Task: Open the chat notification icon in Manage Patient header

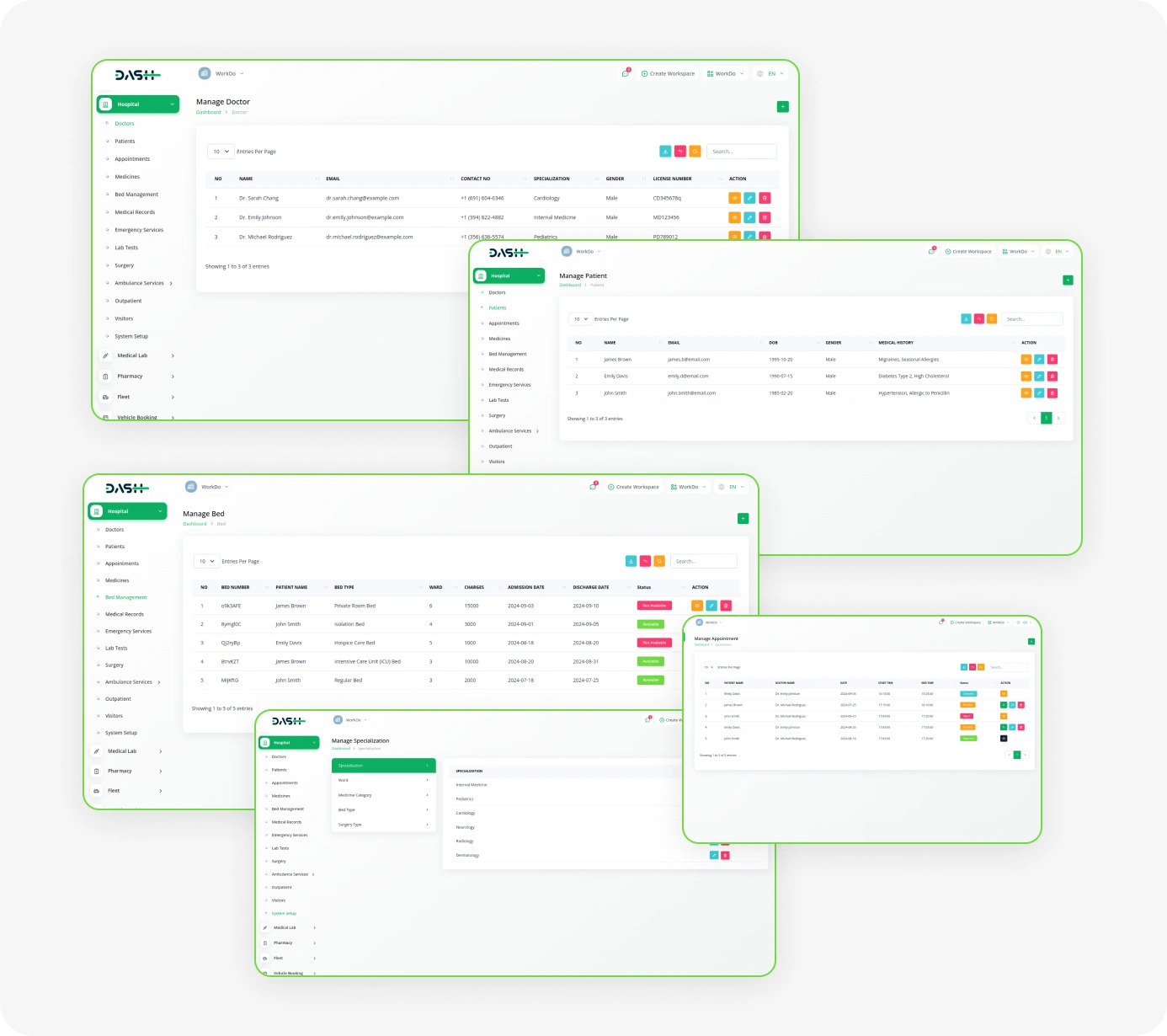Action: click(x=931, y=251)
